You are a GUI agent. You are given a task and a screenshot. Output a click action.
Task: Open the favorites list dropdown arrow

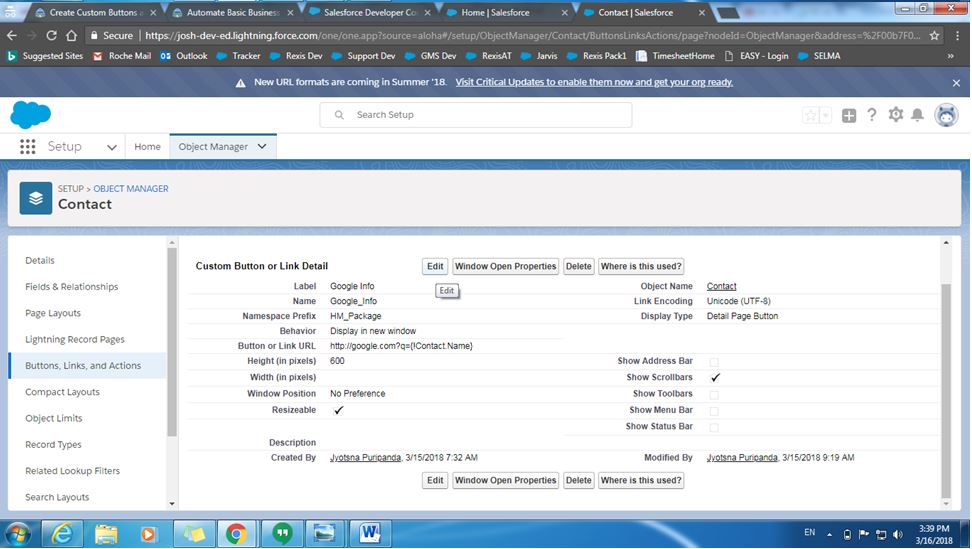pos(826,115)
